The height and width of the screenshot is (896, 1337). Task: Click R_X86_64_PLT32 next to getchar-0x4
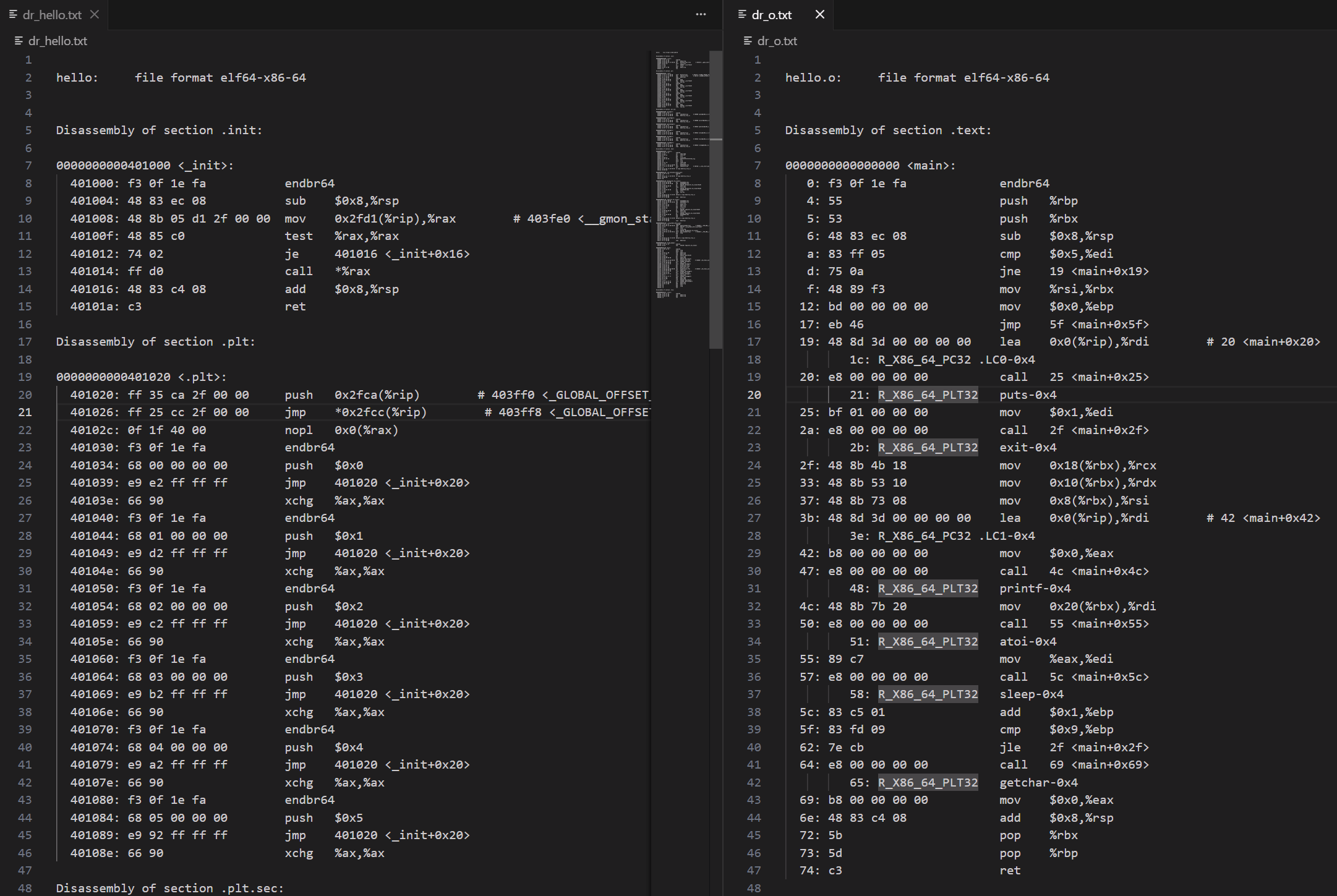click(x=928, y=782)
